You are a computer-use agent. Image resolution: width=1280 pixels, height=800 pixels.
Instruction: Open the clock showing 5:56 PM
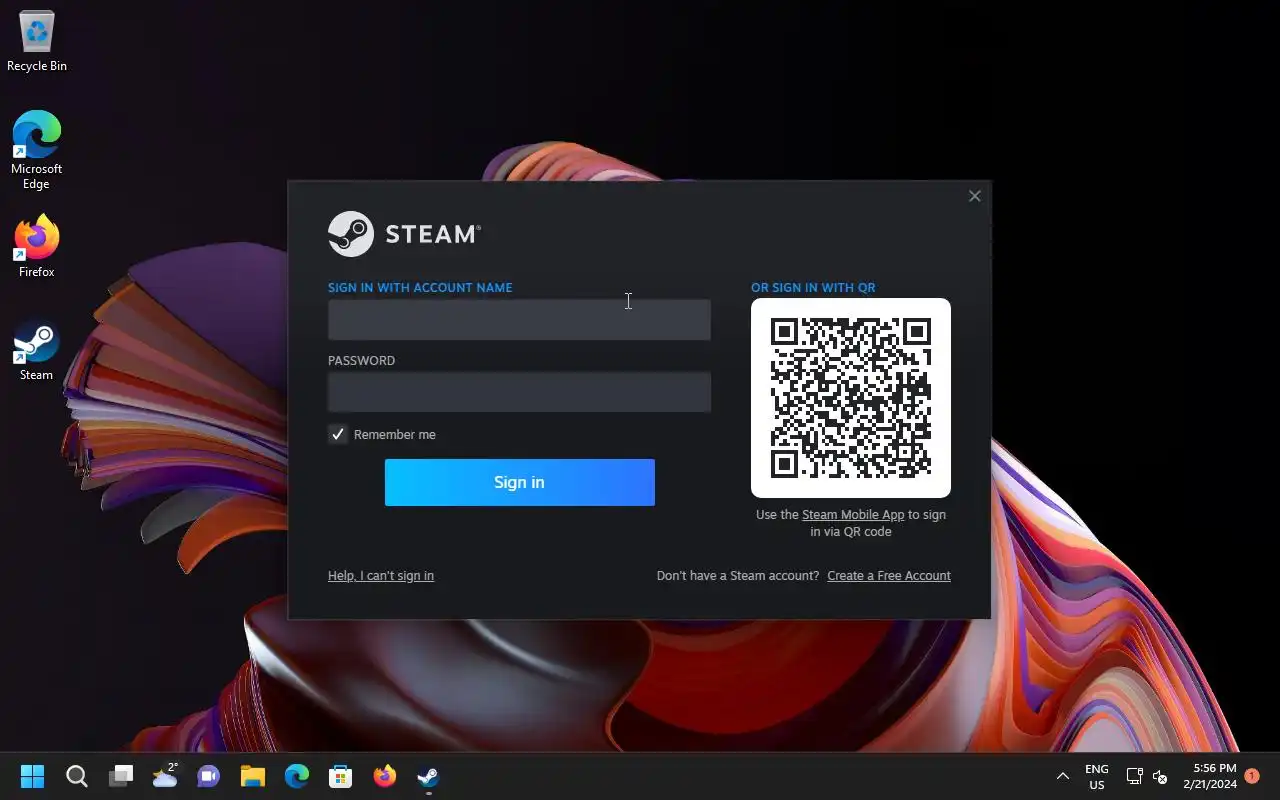tap(1210, 776)
